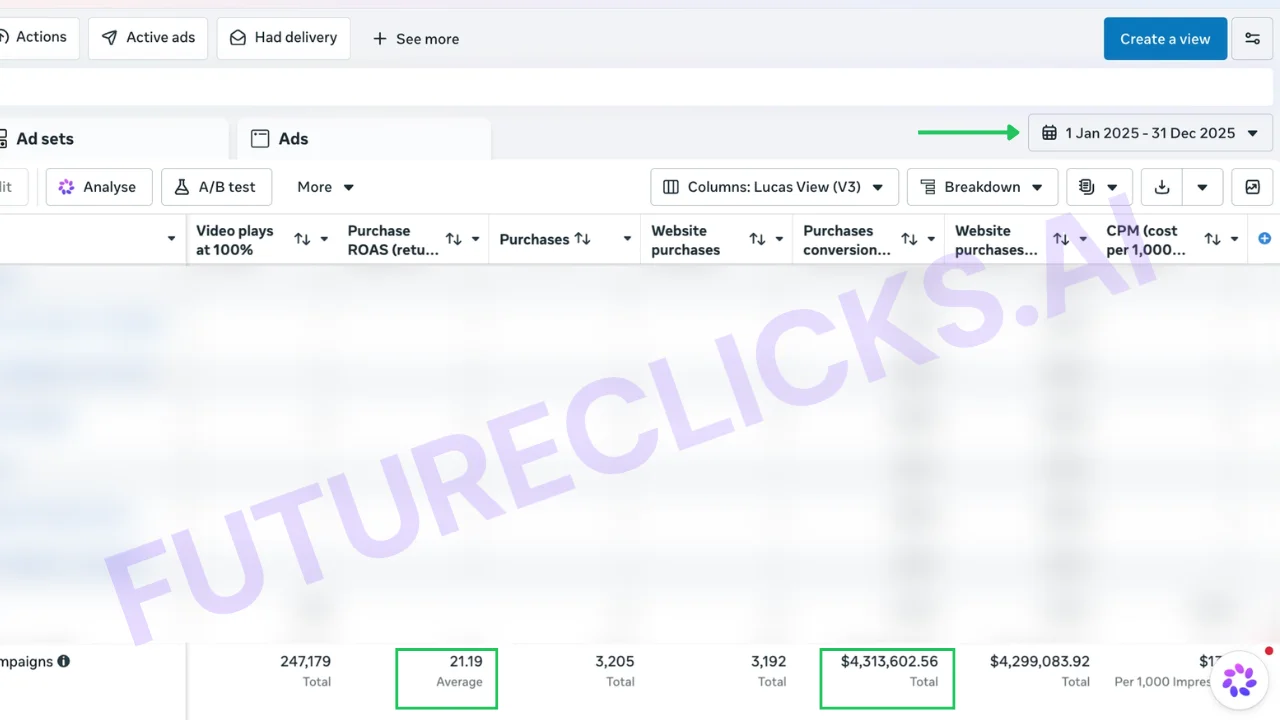Sort by Purchase ROAS column
Image resolution: width=1280 pixels, height=720 pixels.
pos(454,239)
